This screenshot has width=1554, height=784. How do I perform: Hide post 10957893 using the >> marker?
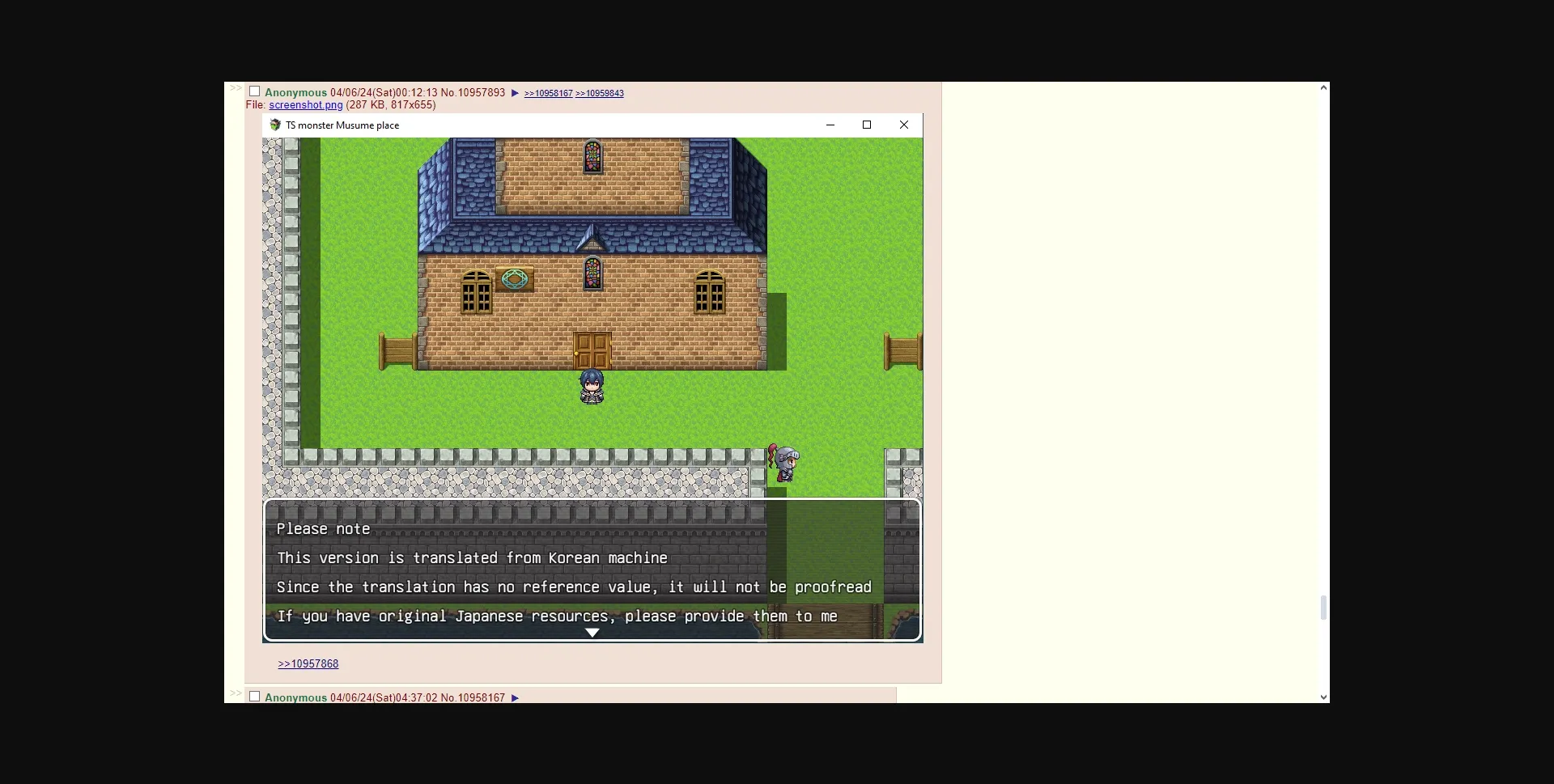point(235,88)
